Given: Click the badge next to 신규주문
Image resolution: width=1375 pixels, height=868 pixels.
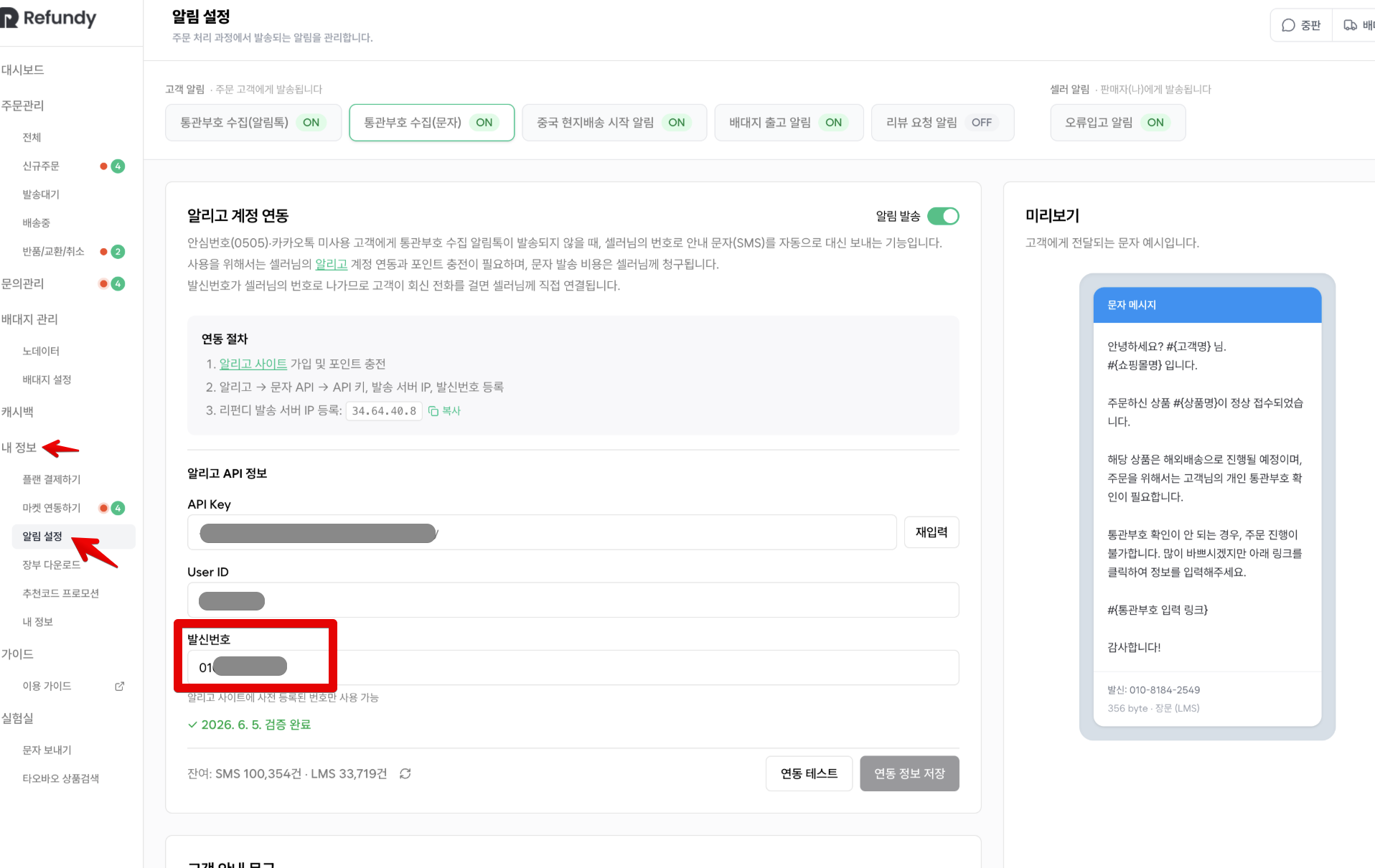Looking at the screenshot, I should [118, 166].
